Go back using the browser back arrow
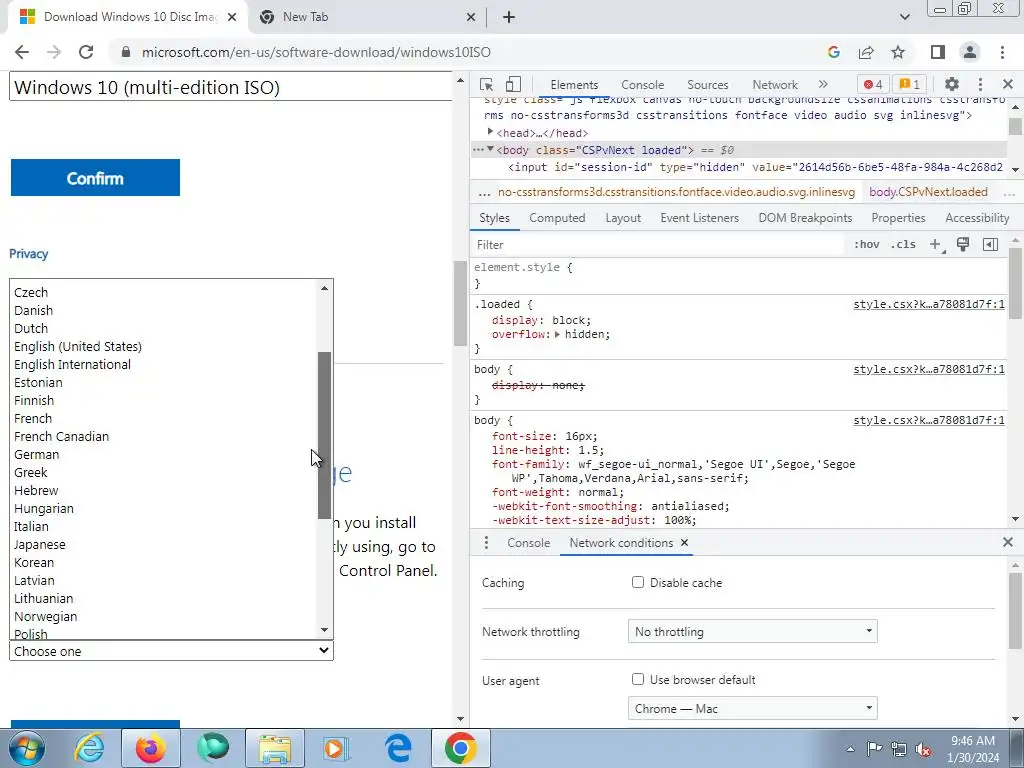The width and height of the screenshot is (1024, 768). point(22,52)
